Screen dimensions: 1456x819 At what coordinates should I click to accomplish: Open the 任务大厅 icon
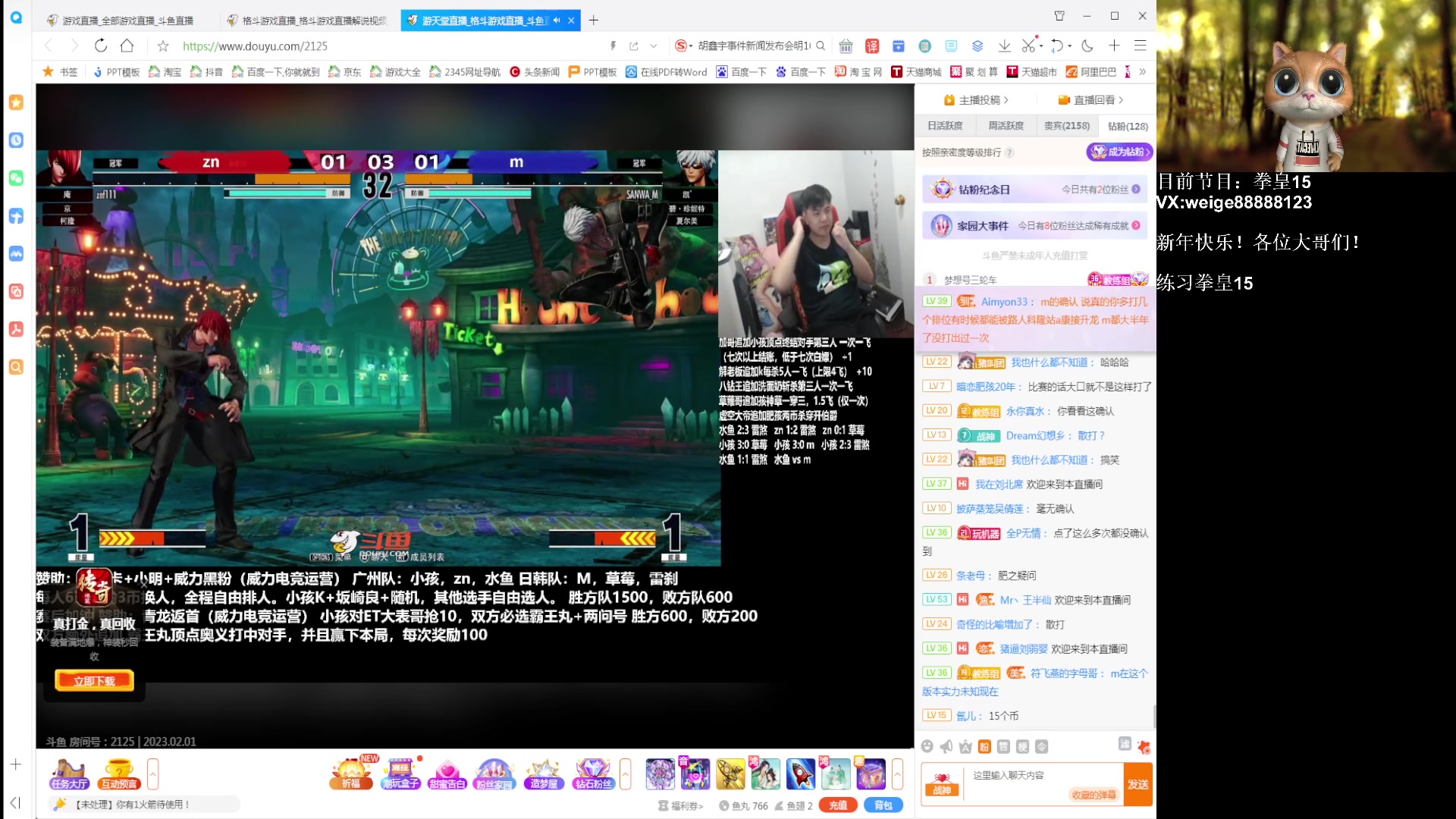coord(70,774)
